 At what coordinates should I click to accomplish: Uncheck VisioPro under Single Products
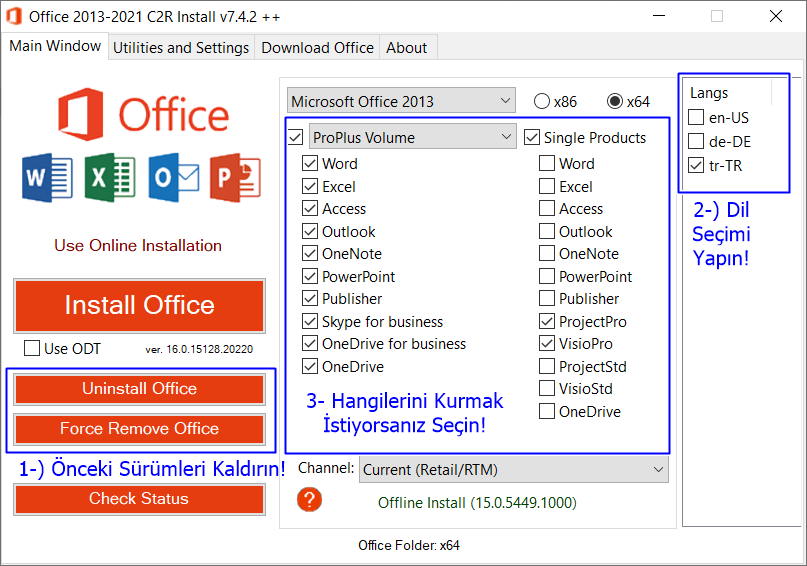point(547,344)
